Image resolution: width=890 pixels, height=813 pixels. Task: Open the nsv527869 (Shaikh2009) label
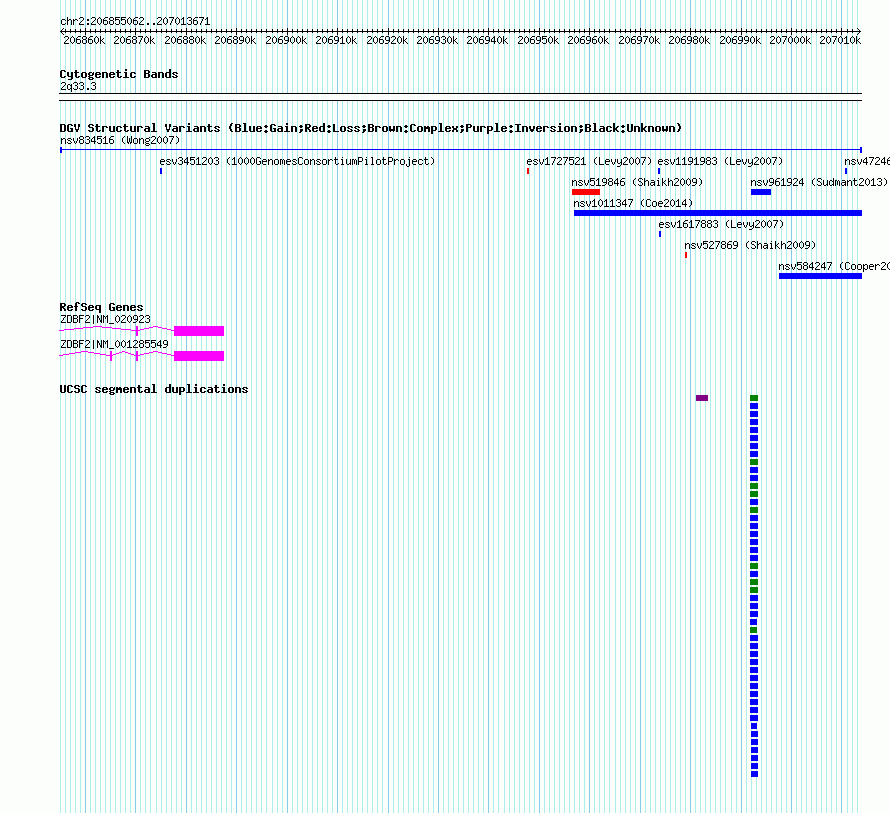[750, 245]
